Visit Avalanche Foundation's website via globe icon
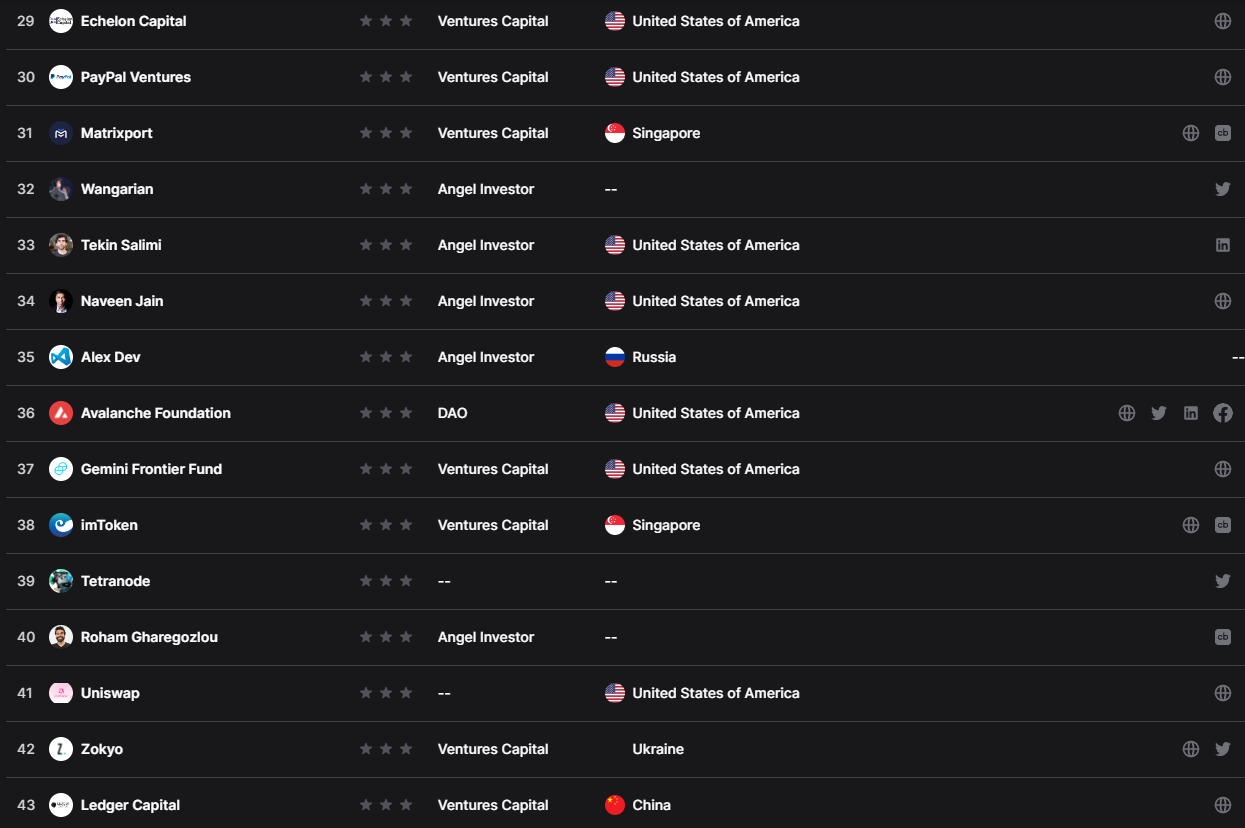This screenshot has width=1245, height=828. [x=1127, y=413]
